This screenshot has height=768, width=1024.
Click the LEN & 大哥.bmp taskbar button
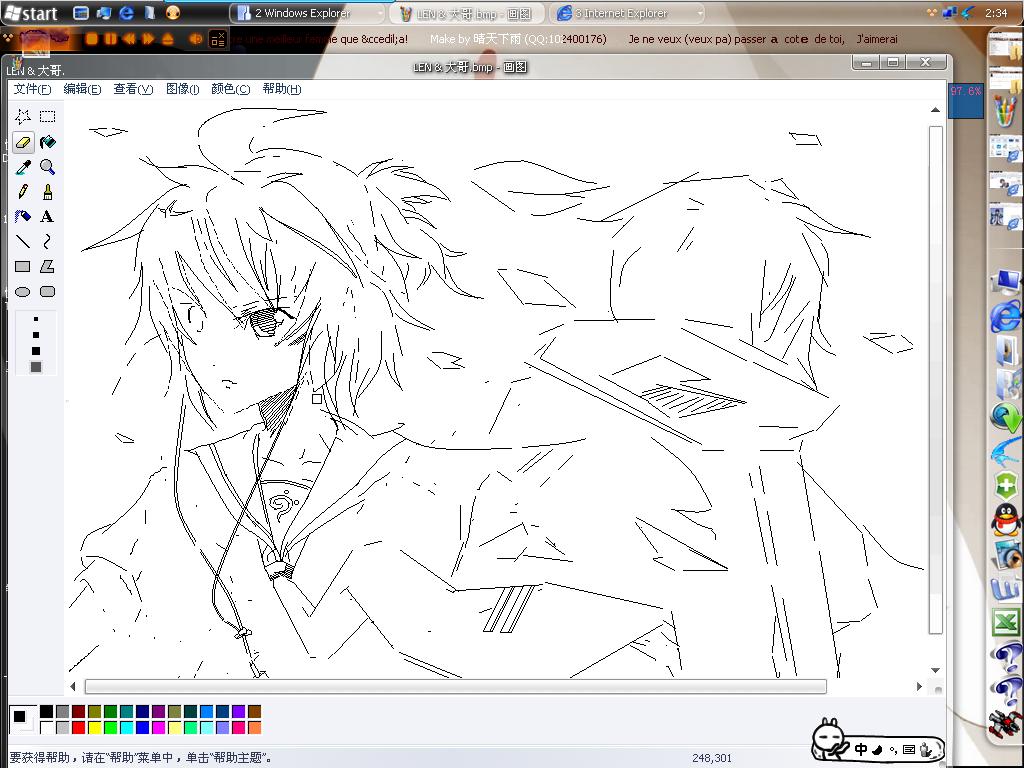point(467,13)
